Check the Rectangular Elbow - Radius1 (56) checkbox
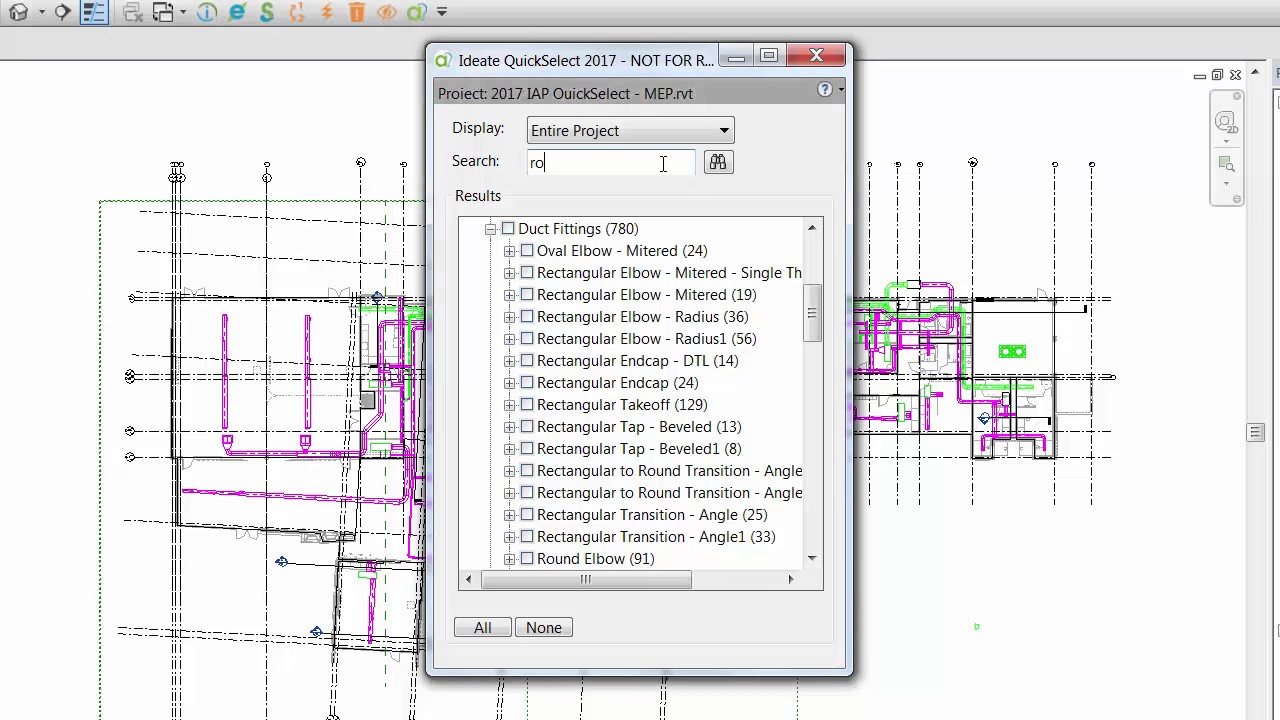This screenshot has width=1280, height=720. point(527,339)
